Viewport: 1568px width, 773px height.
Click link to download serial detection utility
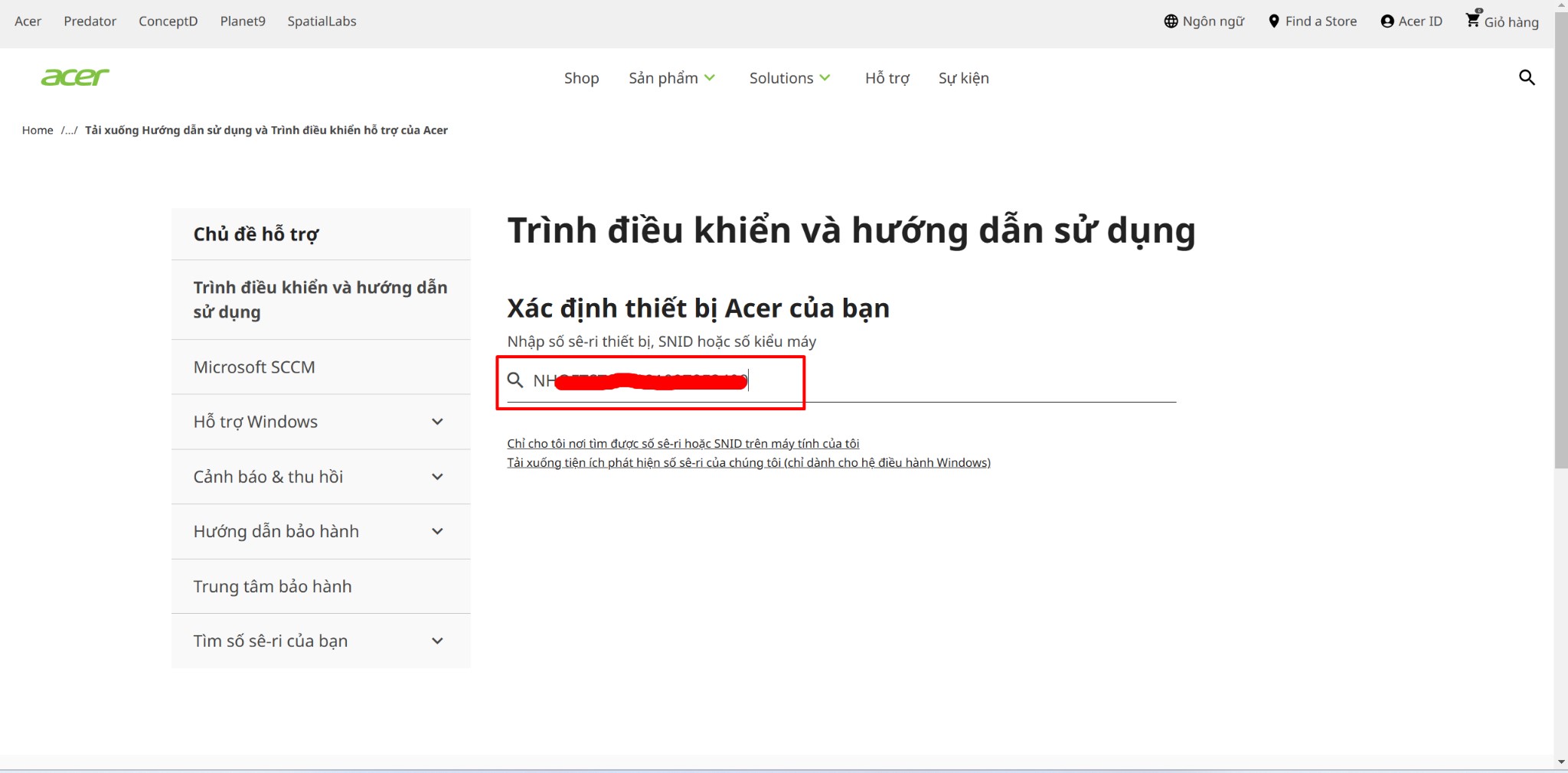coord(748,463)
